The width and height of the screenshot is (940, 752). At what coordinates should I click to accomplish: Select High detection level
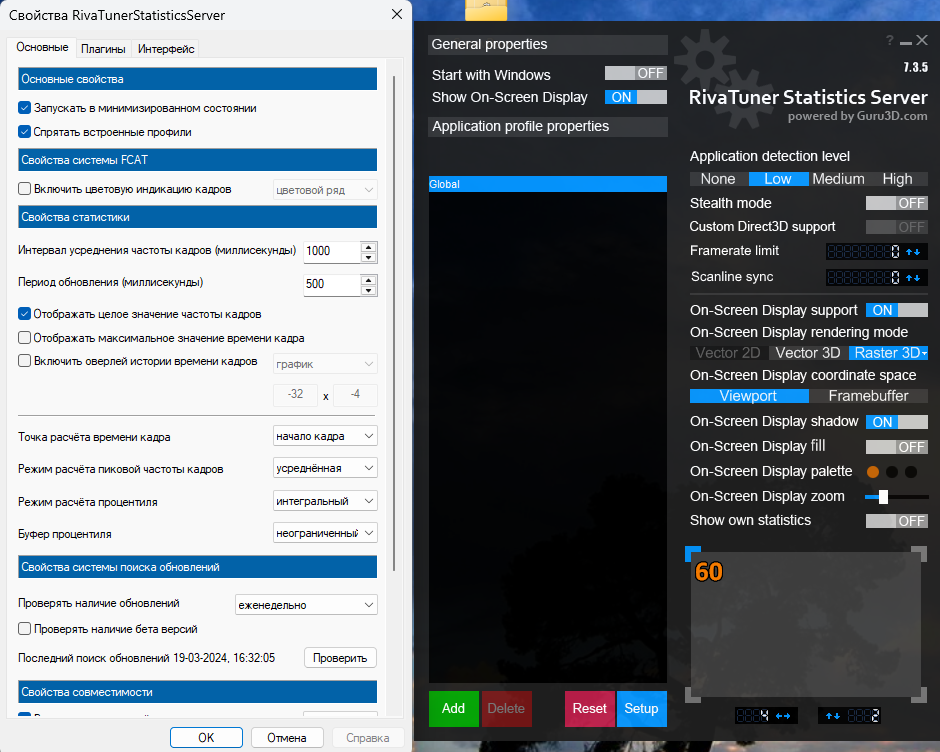tap(897, 179)
